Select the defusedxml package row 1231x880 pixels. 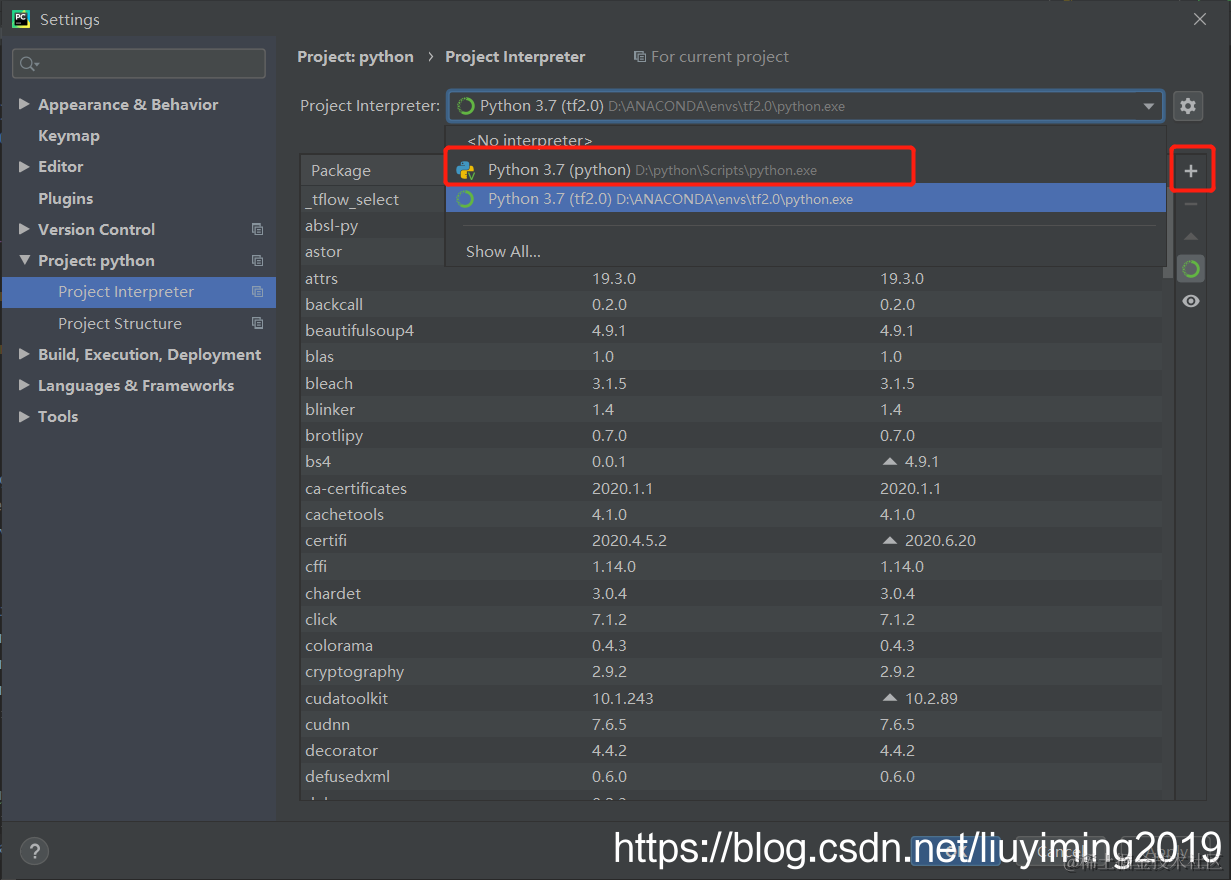[732, 776]
